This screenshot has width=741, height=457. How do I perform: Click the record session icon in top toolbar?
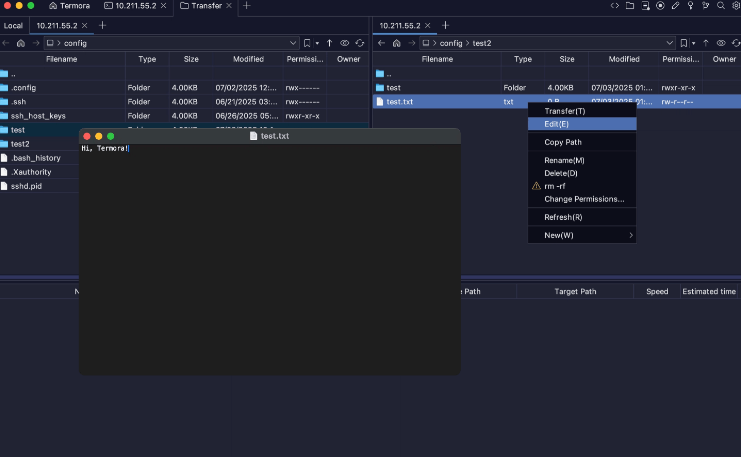pos(660,6)
